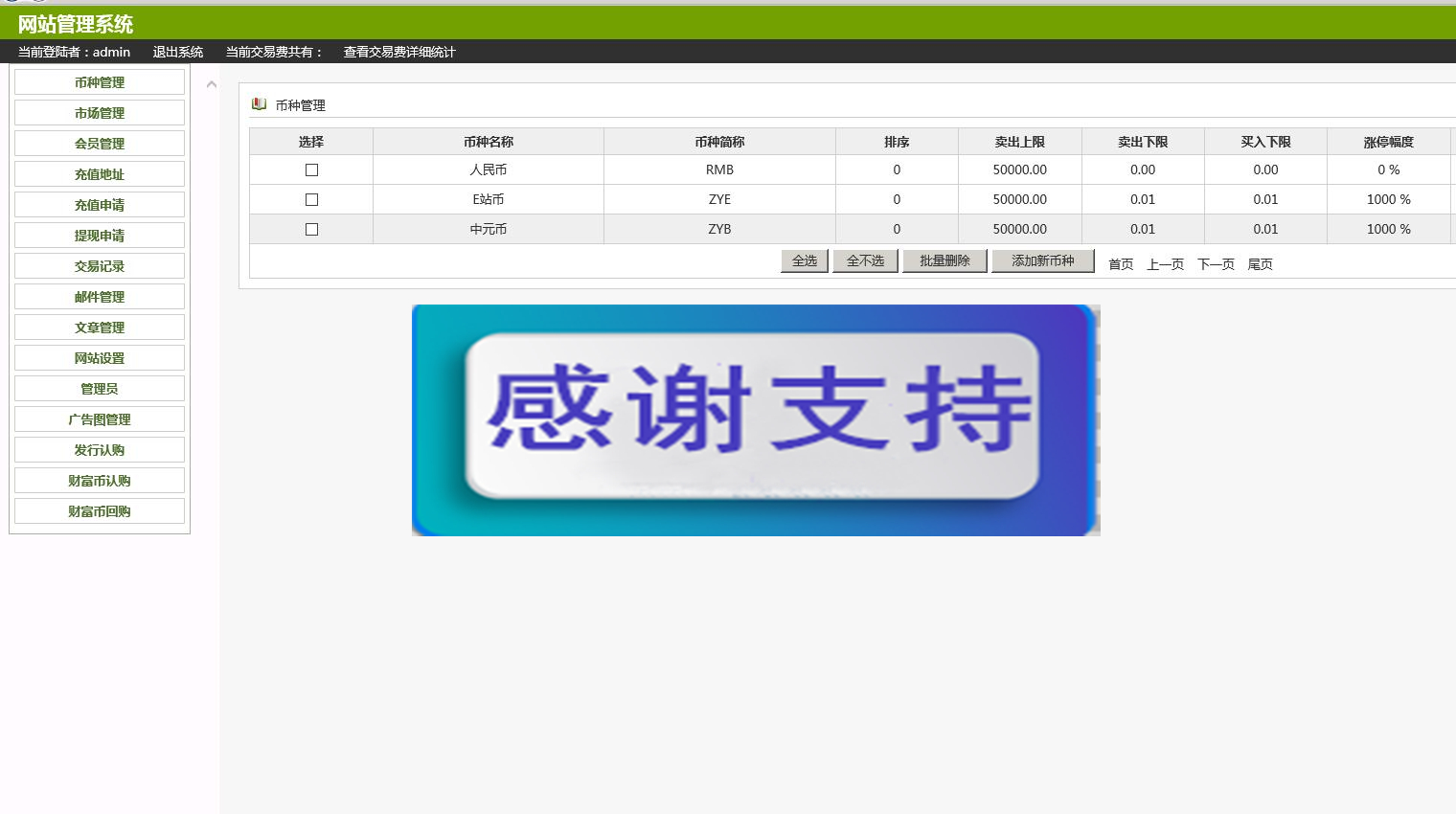
Task: Click 退出系统 to log out
Action: 176,52
